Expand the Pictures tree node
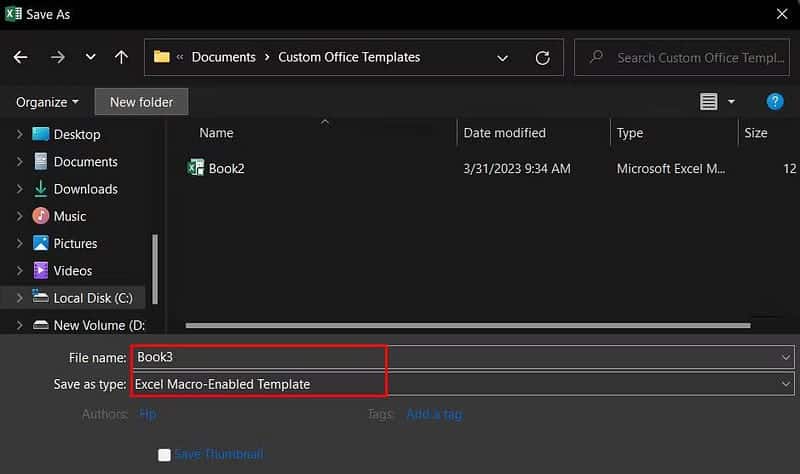Image resolution: width=800 pixels, height=474 pixels. point(19,243)
